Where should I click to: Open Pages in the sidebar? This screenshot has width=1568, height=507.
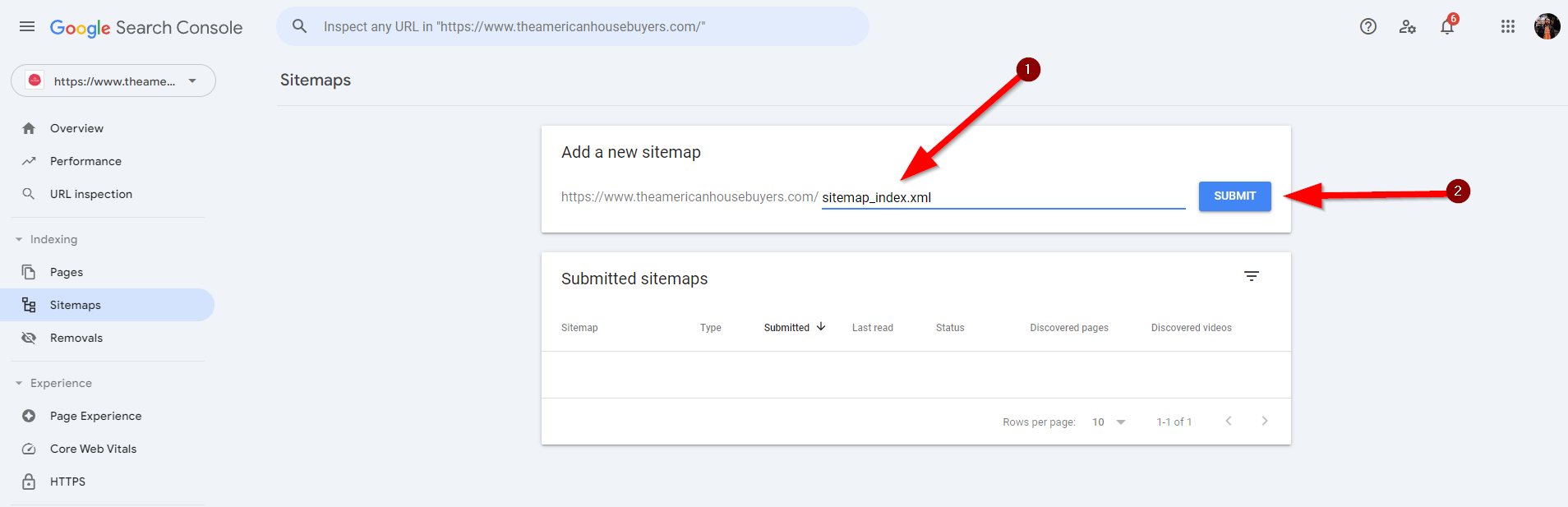pyautogui.click(x=107, y=272)
